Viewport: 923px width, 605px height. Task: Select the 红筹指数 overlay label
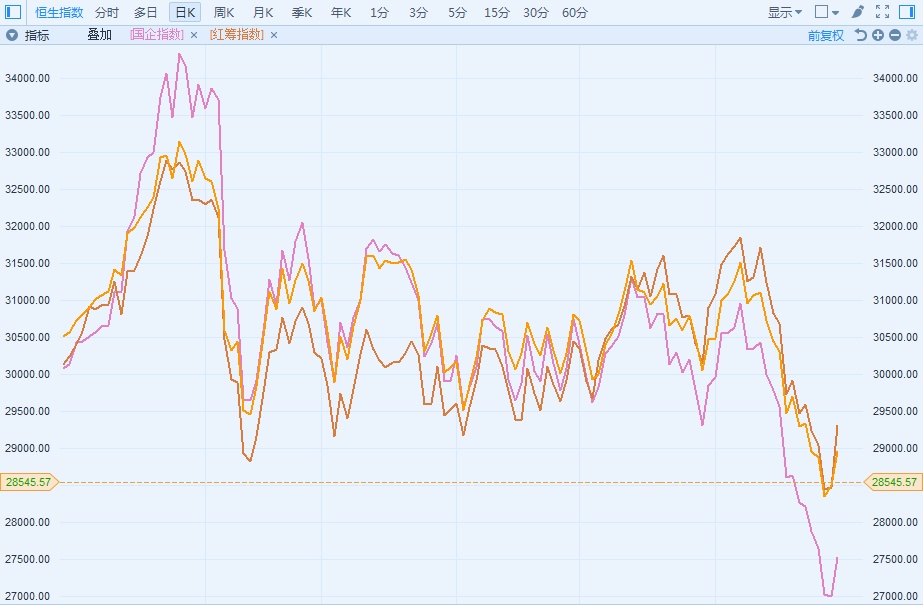point(237,35)
